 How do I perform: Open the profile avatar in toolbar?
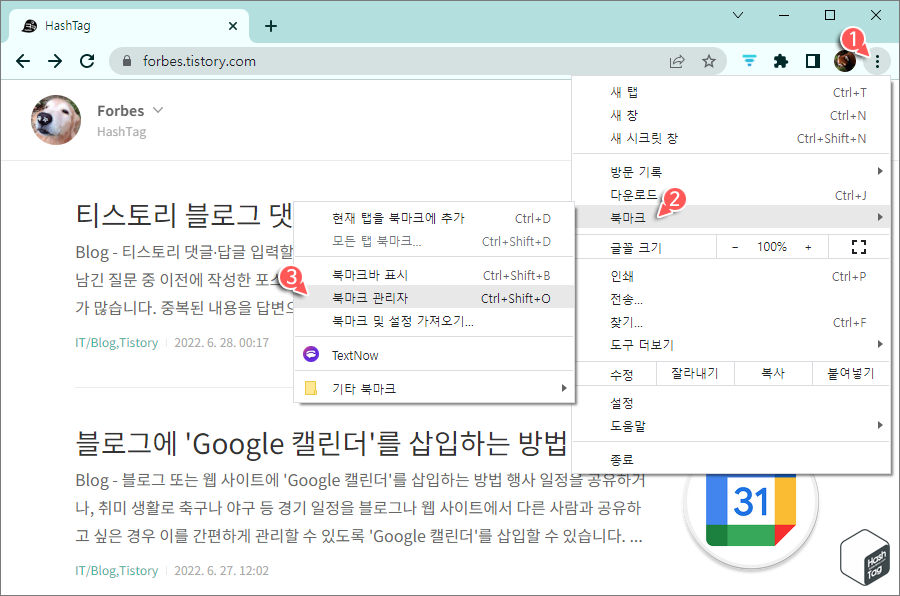(x=844, y=61)
